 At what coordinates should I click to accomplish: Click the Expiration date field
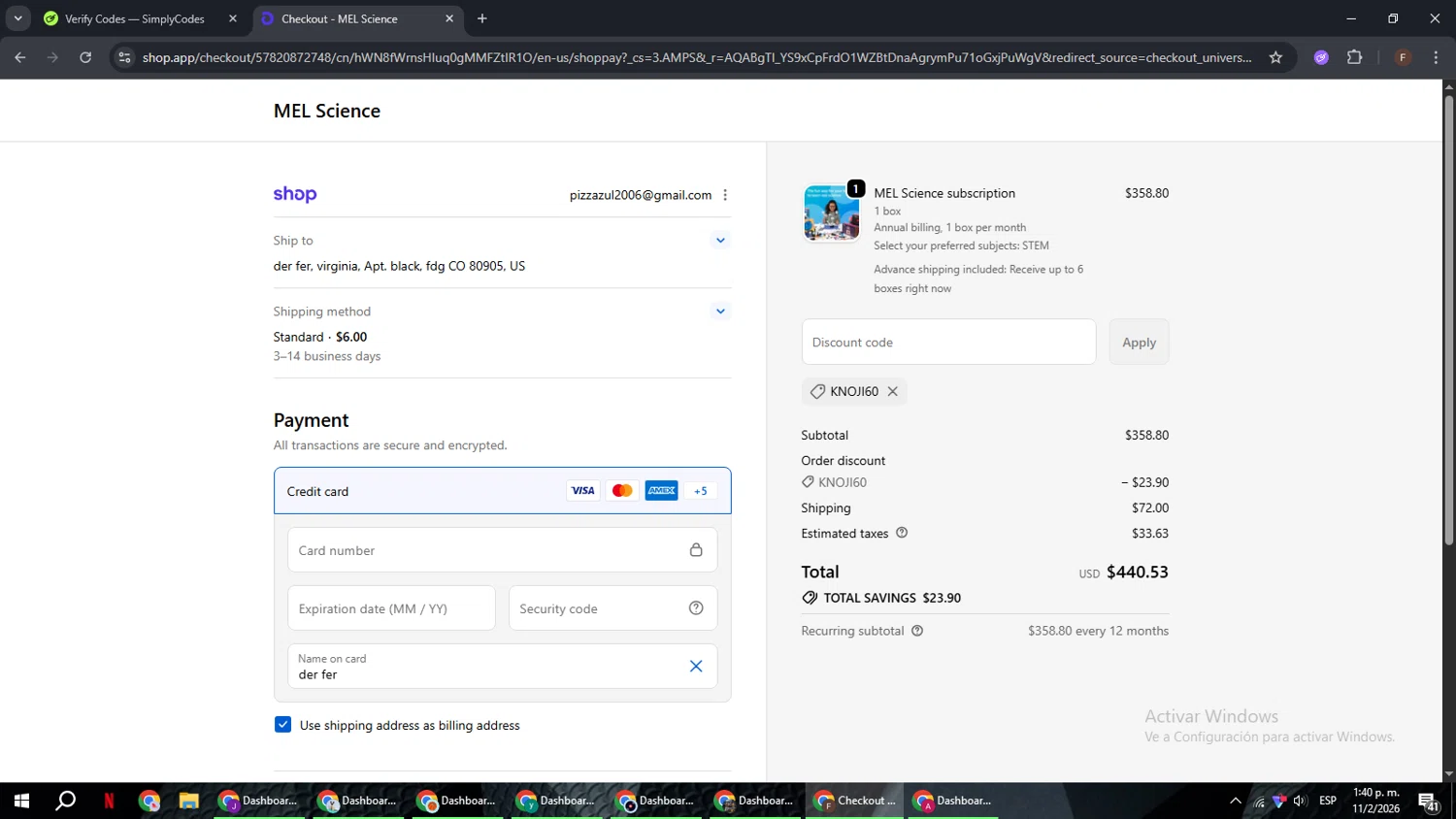391,608
